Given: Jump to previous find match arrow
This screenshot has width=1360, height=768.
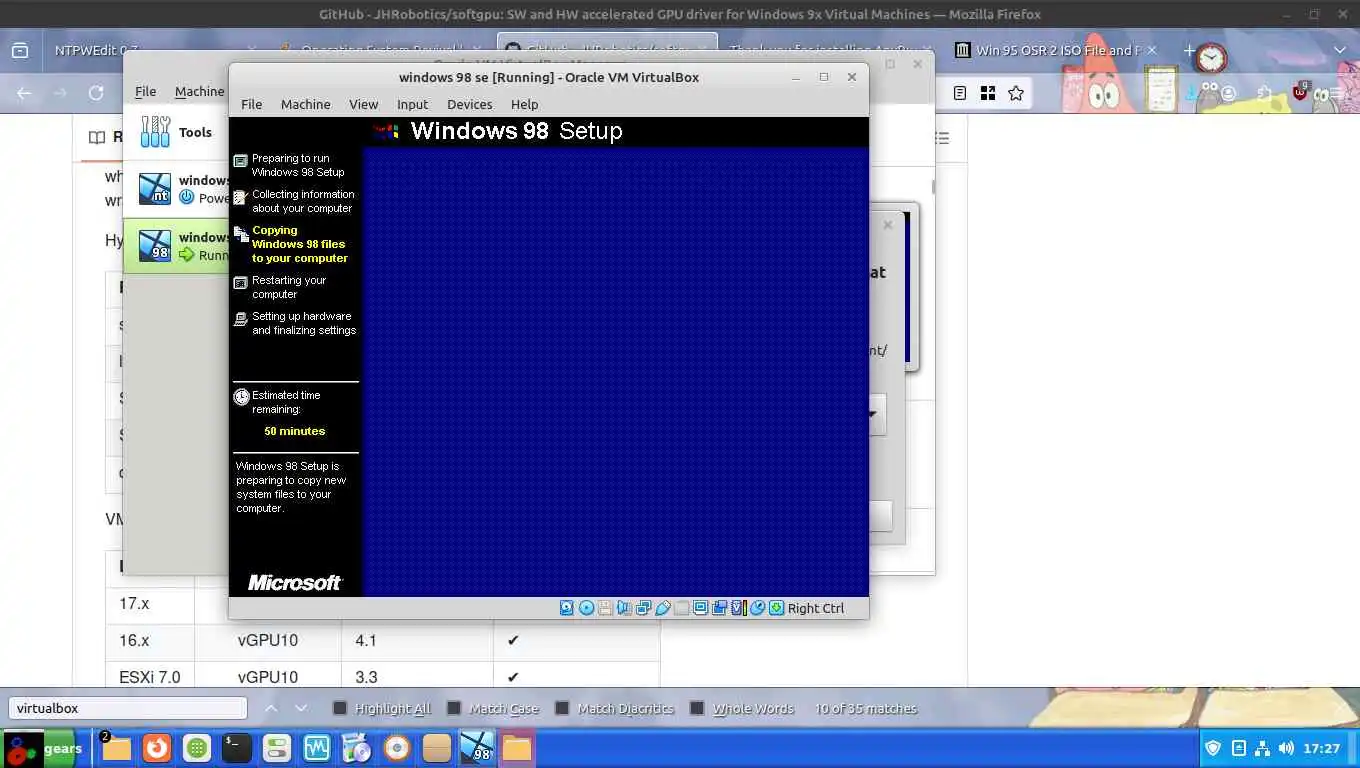Looking at the screenshot, I should 271,708.
